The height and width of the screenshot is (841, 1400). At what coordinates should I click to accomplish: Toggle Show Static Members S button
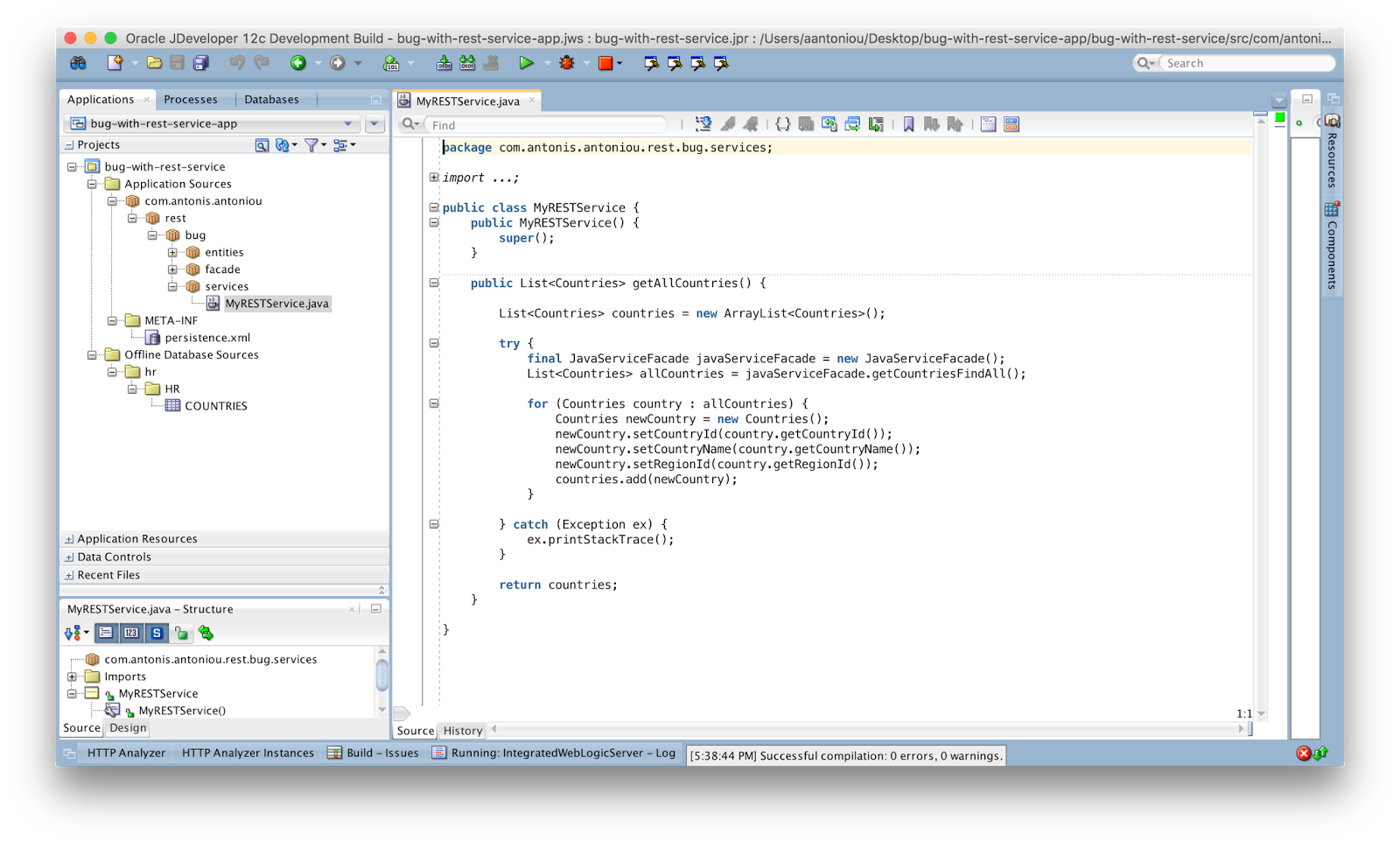(157, 633)
